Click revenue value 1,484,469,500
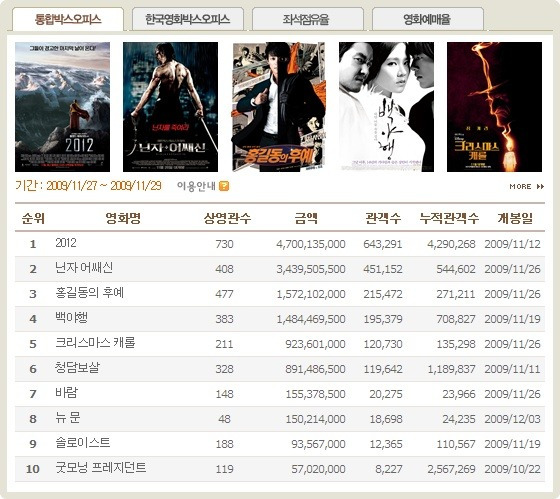560x499 pixels. [311, 319]
